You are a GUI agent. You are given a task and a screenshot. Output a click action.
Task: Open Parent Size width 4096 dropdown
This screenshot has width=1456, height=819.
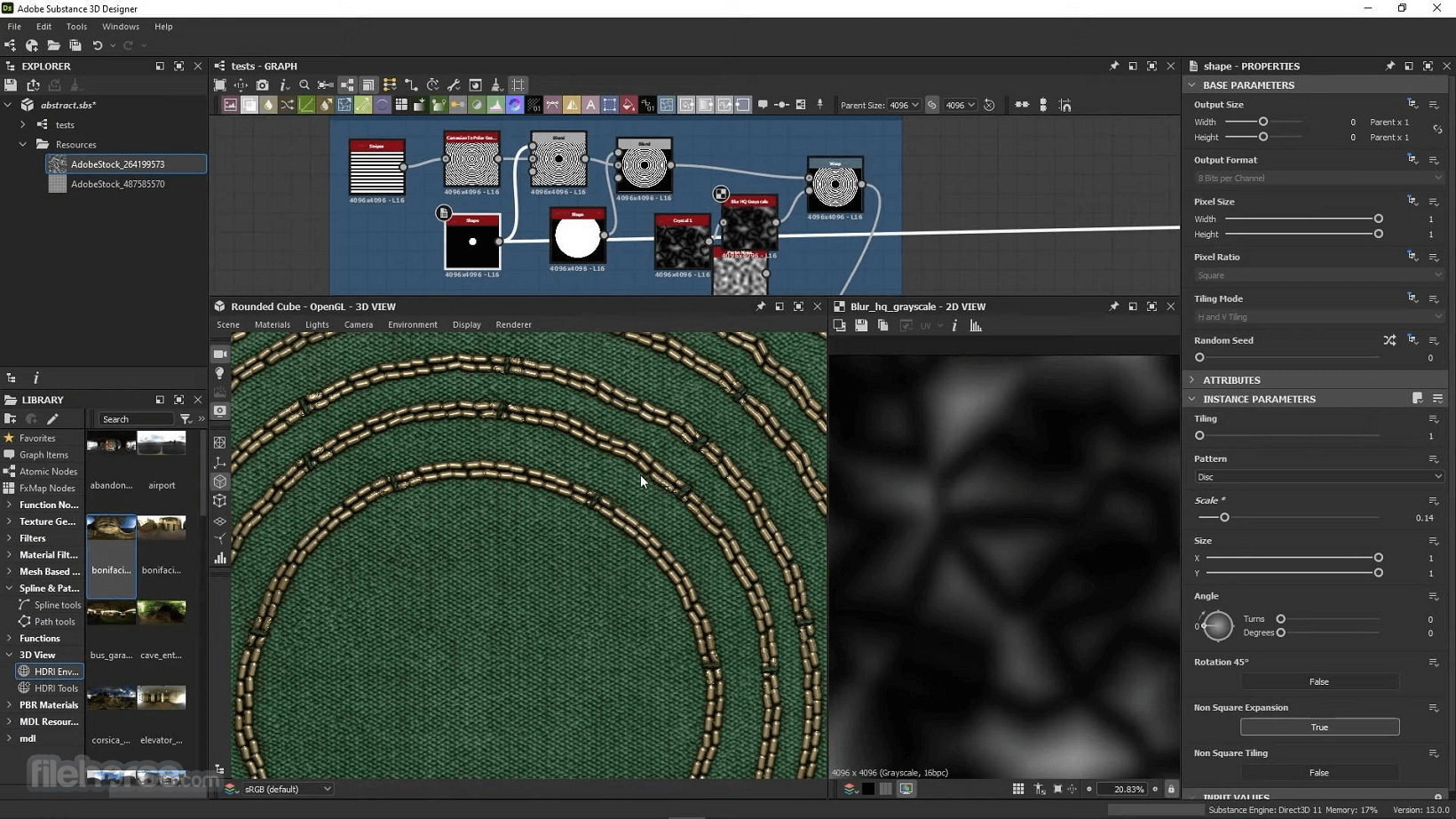(905, 105)
